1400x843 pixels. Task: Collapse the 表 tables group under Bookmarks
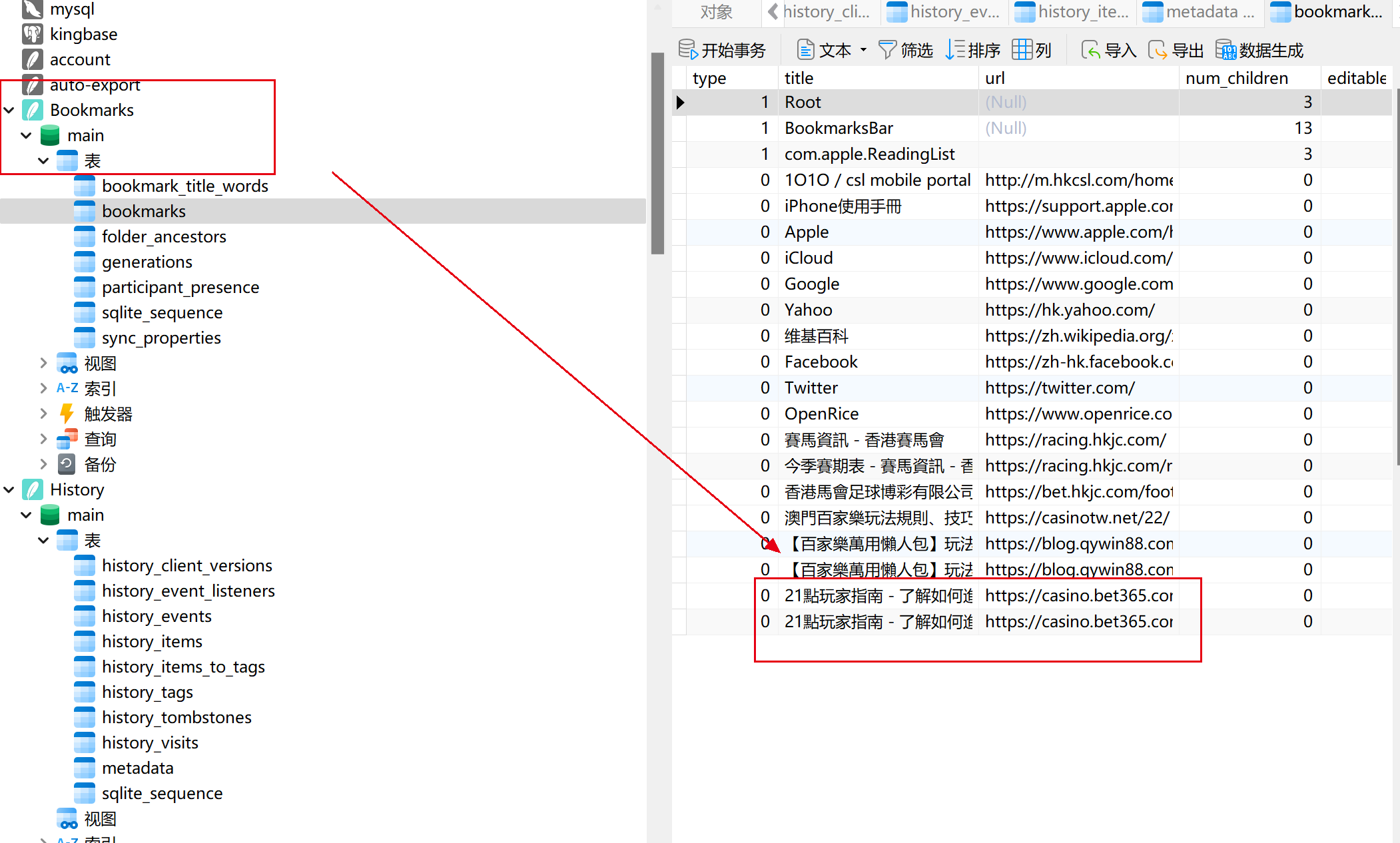[x=44, y=160]
